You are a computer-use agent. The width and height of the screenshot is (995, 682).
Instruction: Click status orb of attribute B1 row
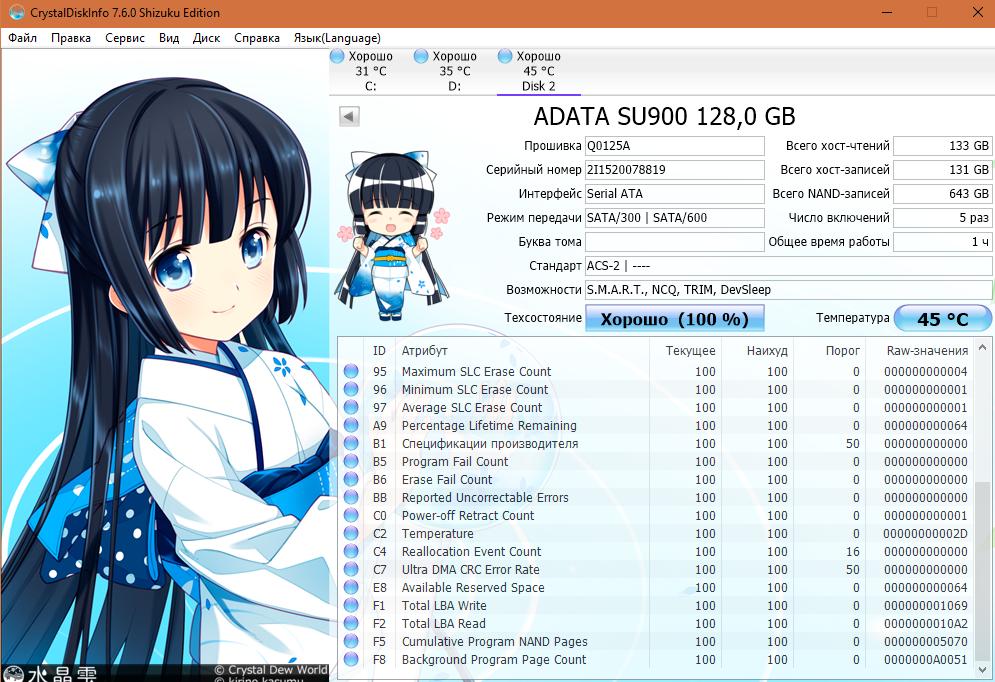351,443
